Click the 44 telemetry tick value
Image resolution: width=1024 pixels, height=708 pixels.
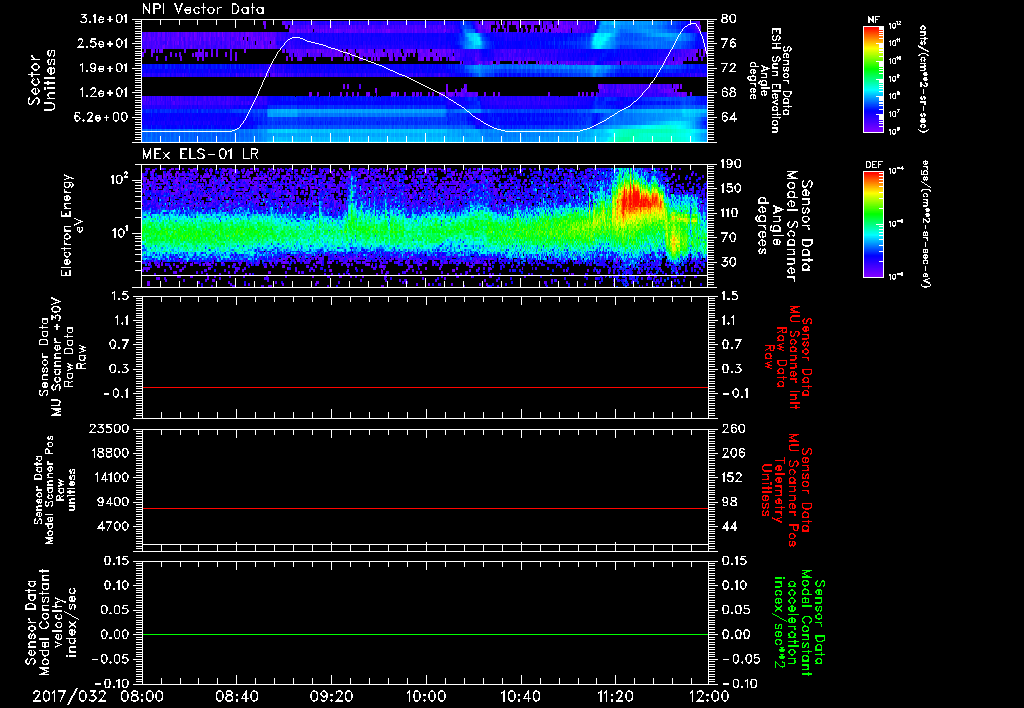(729, 526)
